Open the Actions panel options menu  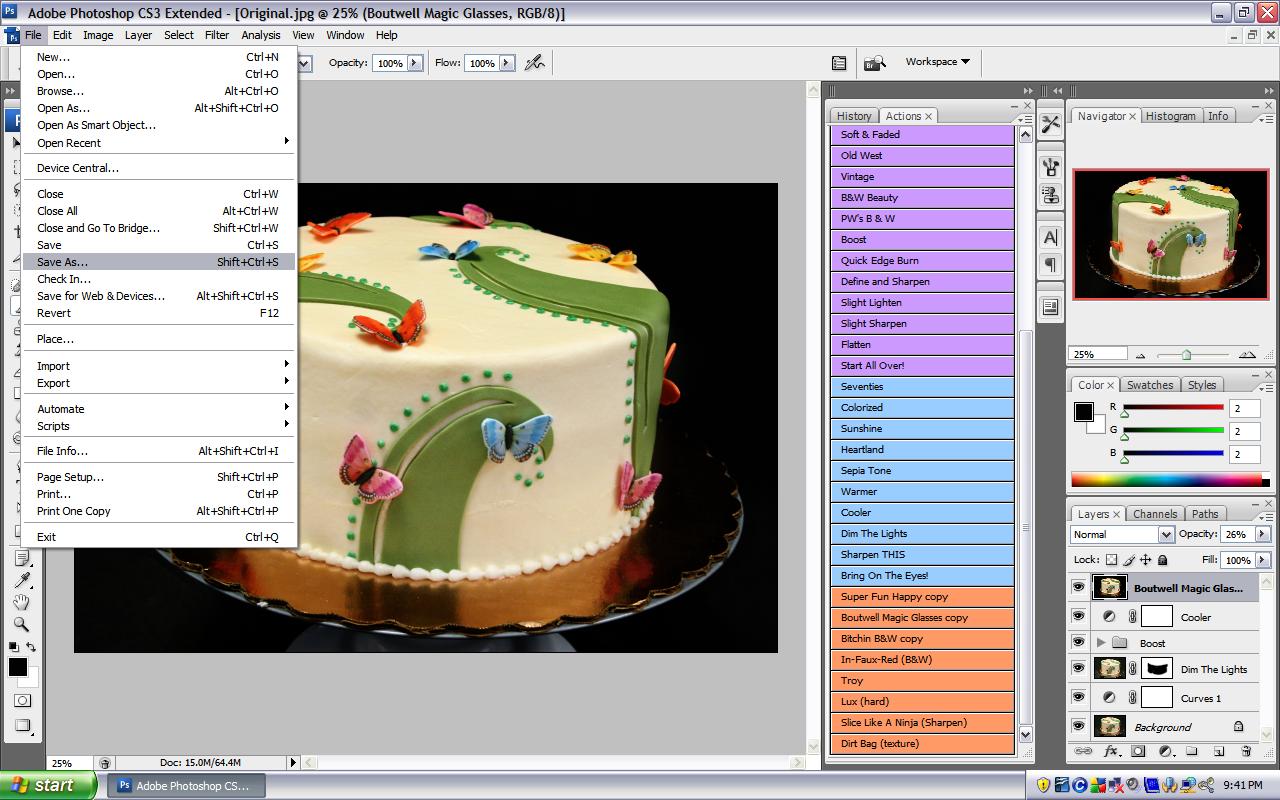[1025, 119]
